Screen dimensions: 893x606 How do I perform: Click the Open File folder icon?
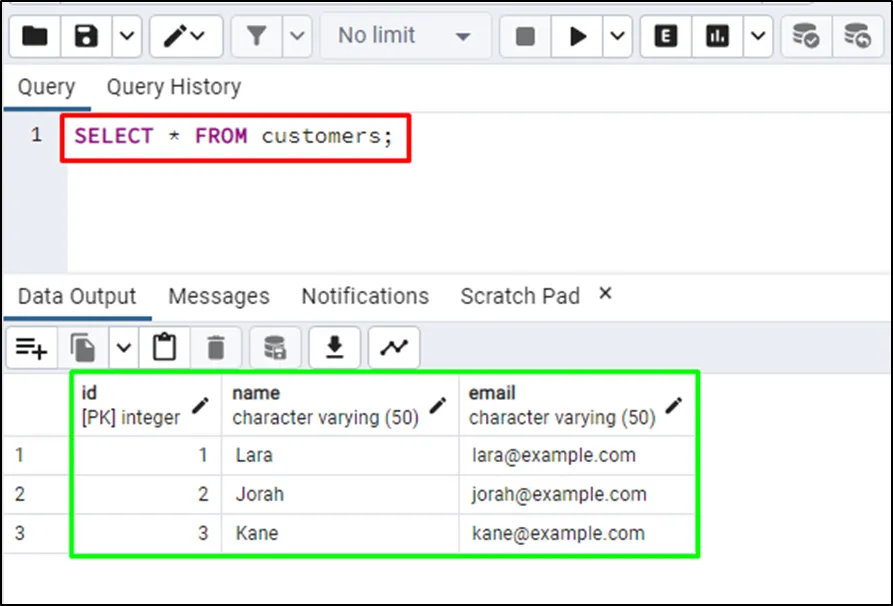35,36
